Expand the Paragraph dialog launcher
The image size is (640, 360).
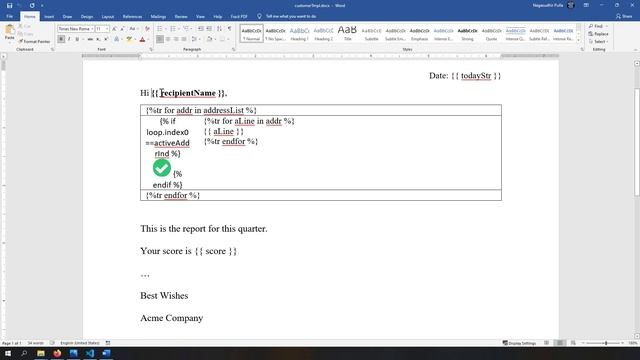point(233,49)
